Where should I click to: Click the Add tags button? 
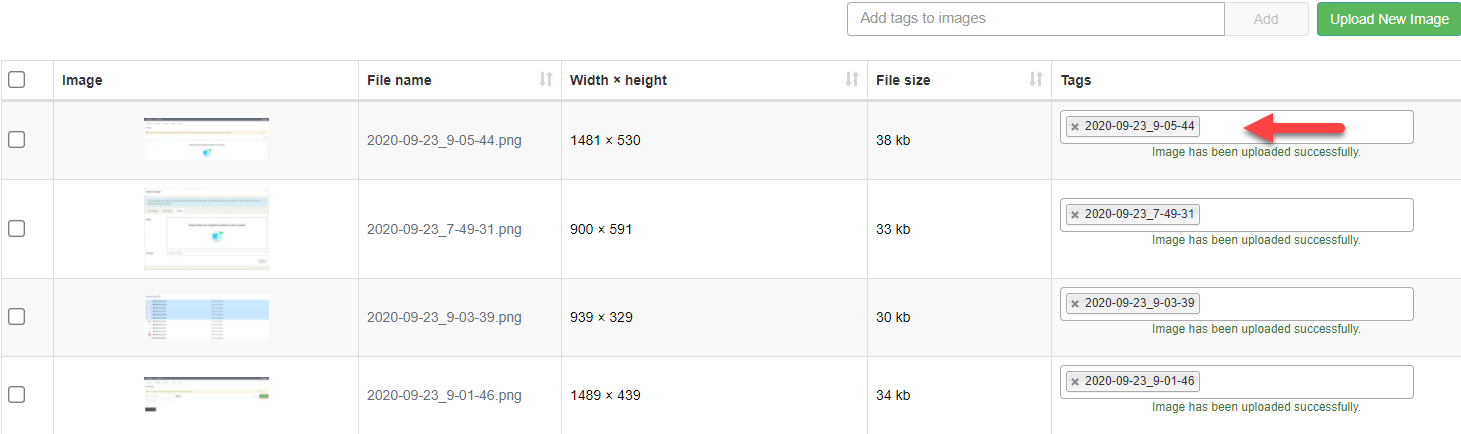point(1266,19)
